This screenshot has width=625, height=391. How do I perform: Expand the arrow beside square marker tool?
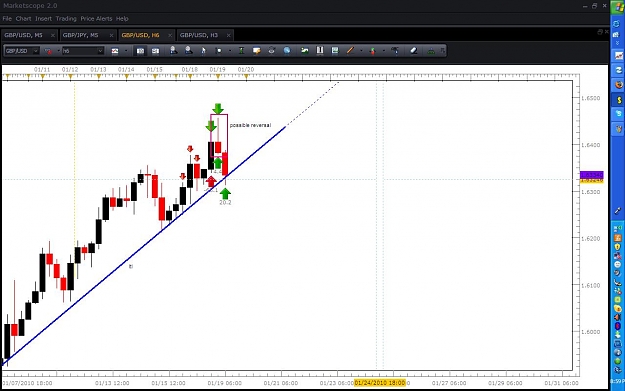[x=230, y=51]
